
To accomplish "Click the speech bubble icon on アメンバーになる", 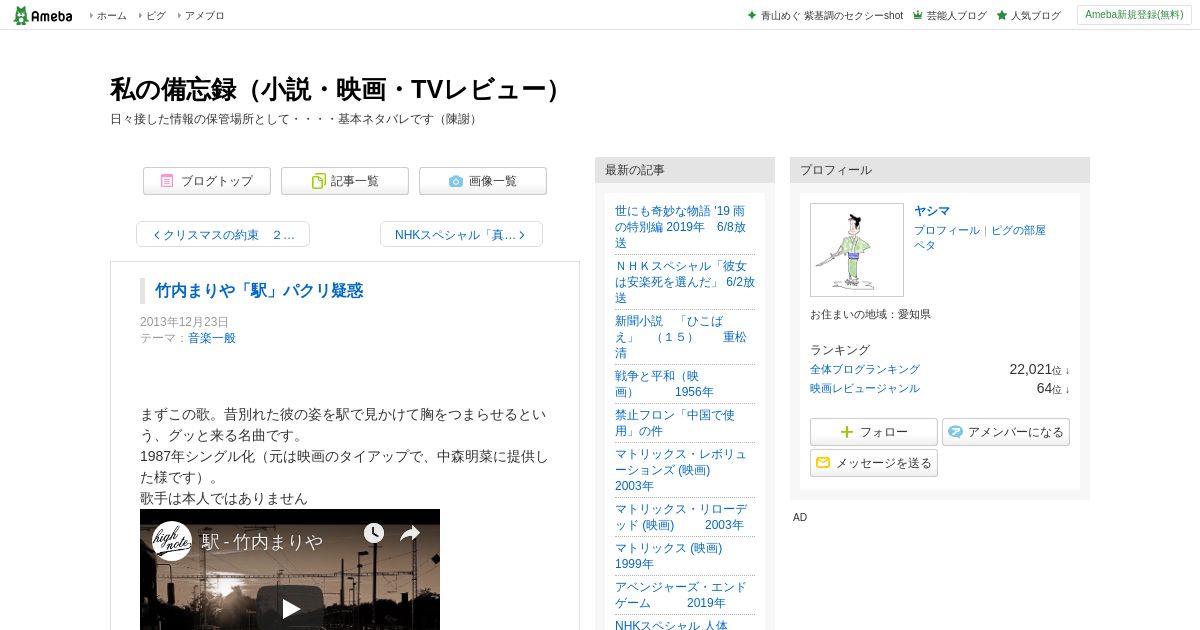I will coord(955,432).
